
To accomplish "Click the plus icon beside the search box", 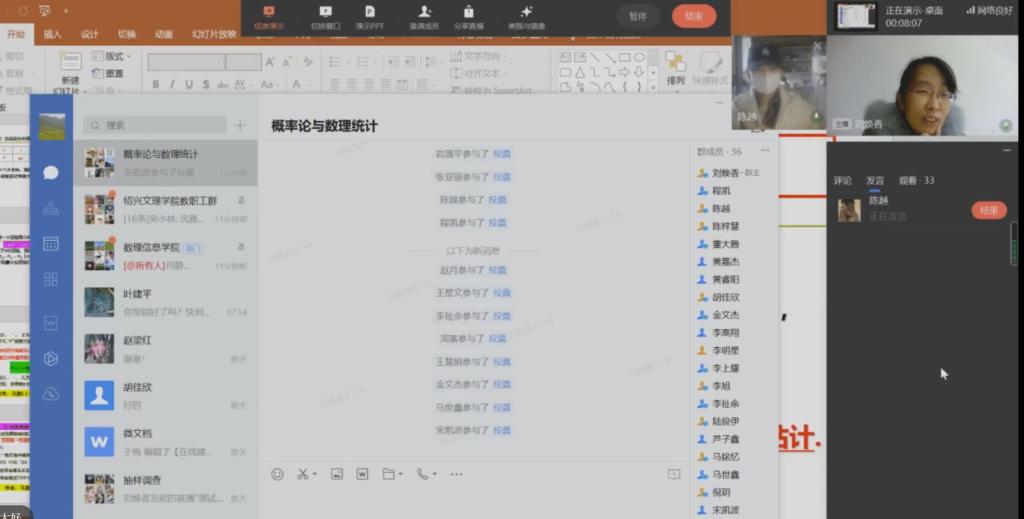I will [x=239, y=125].
